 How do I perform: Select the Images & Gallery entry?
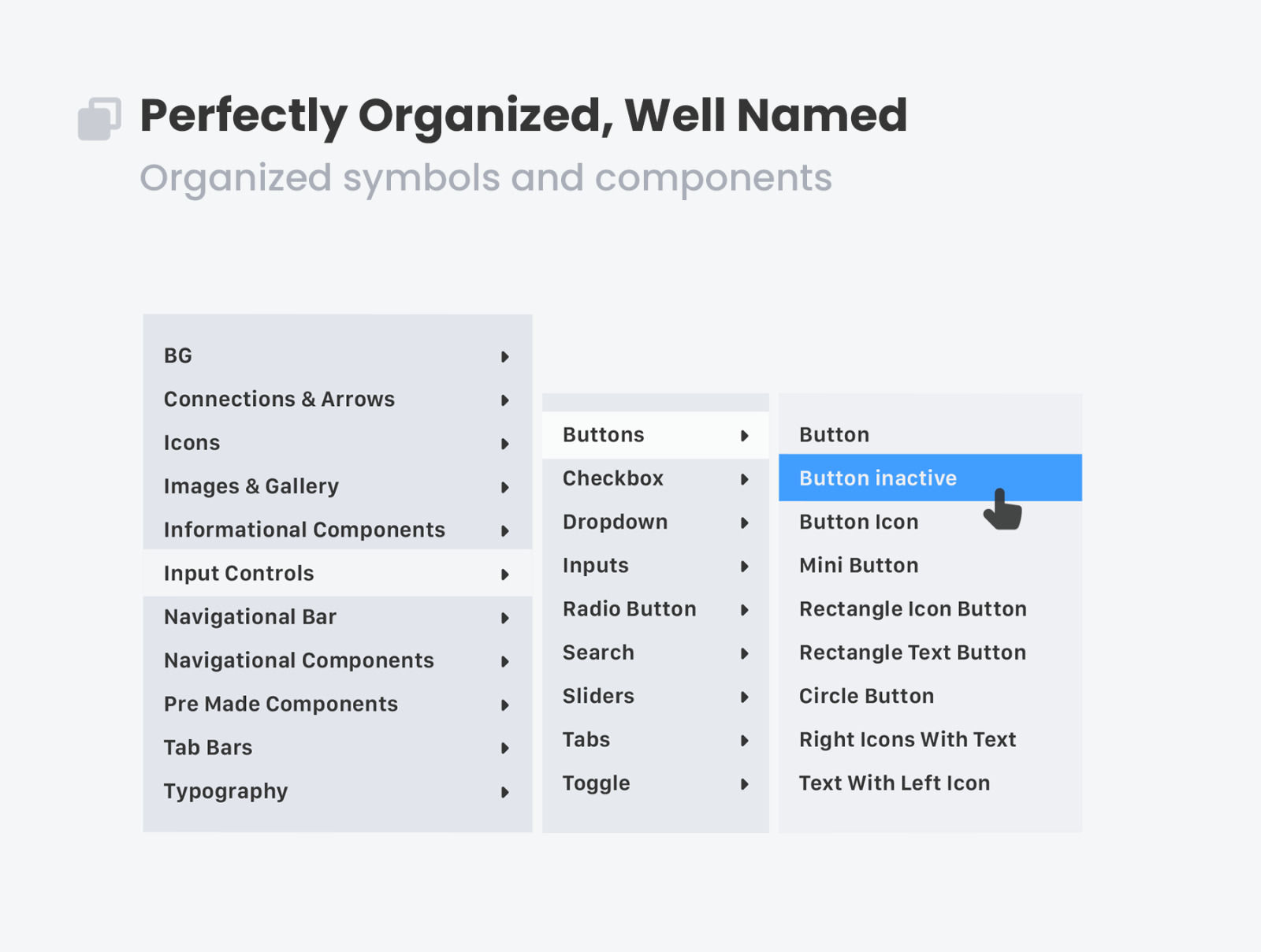pyautogui.click(x=251, y=486)
